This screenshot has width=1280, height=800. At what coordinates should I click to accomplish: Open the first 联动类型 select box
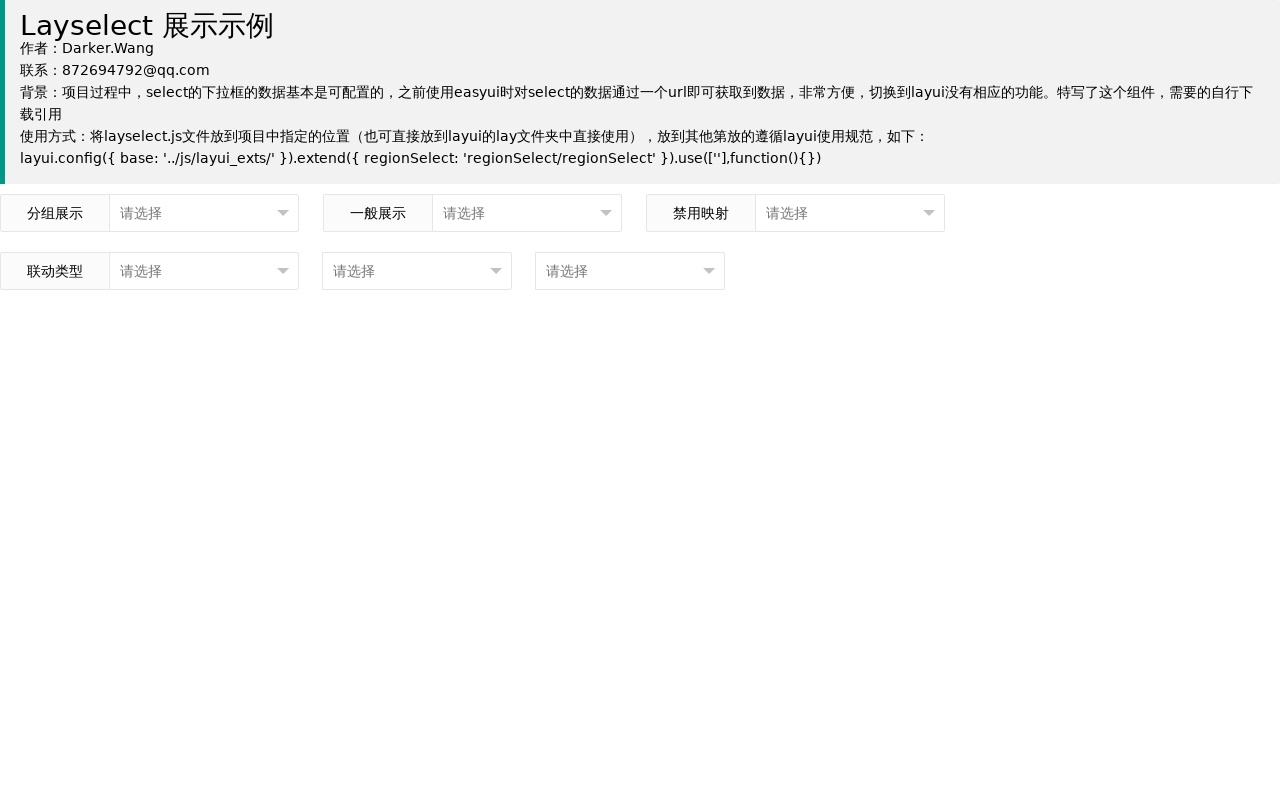pyautogui.click(x=204, y=271)
